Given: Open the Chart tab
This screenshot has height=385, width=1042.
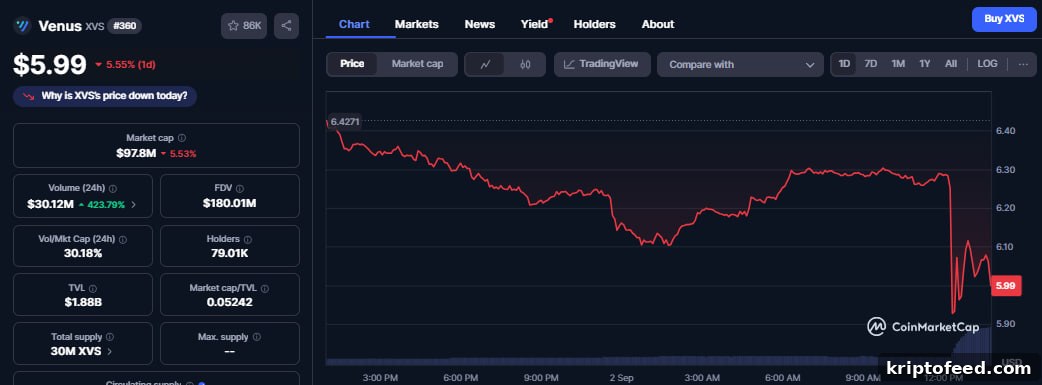Looking at the screenshot, I should (354, 24).
